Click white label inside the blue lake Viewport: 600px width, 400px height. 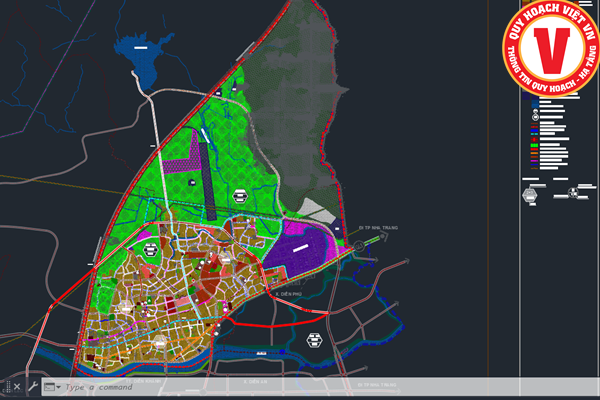pyautogui.click(x=146, y=47)
